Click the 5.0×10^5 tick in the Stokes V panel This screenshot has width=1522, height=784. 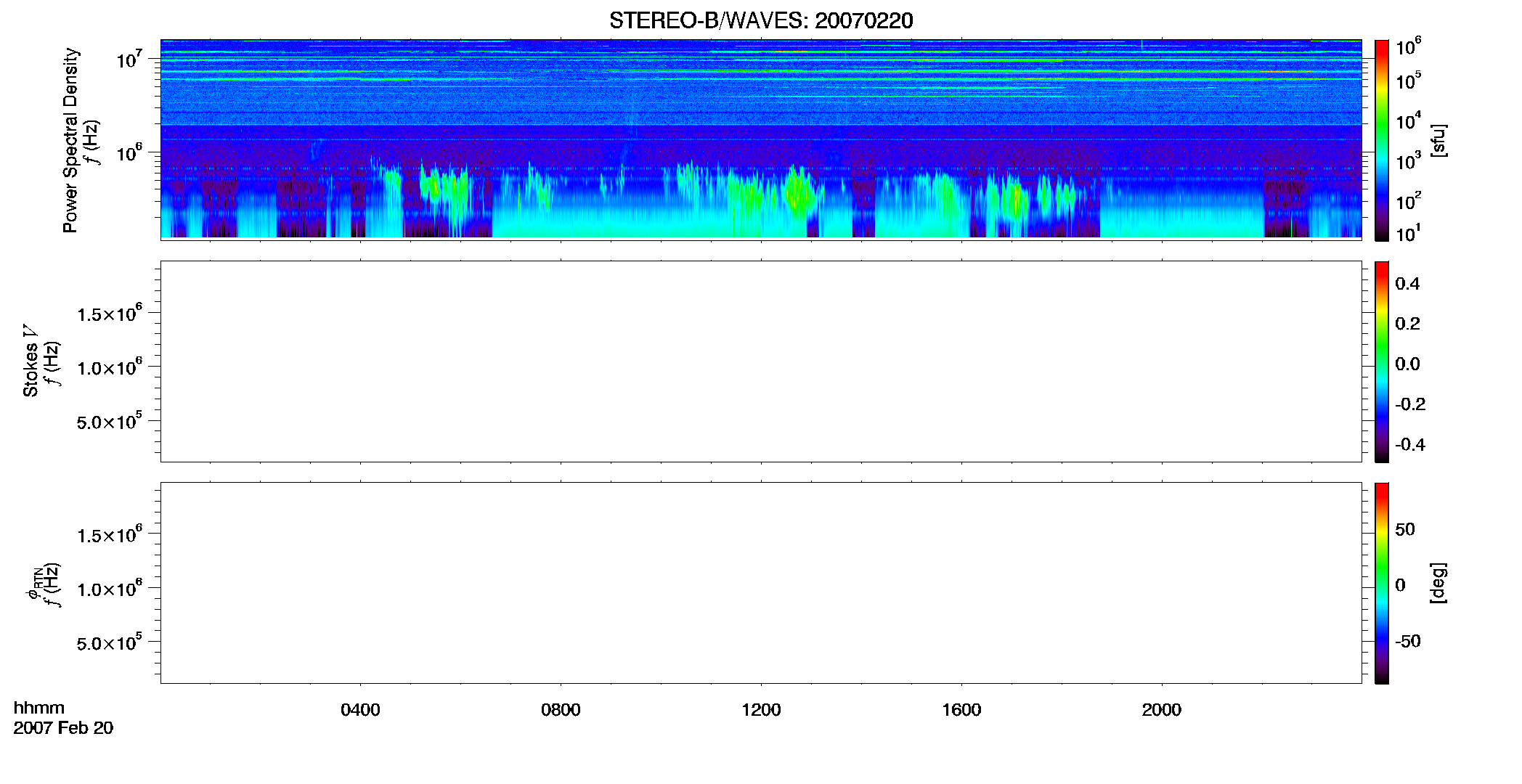coord(110,421)
